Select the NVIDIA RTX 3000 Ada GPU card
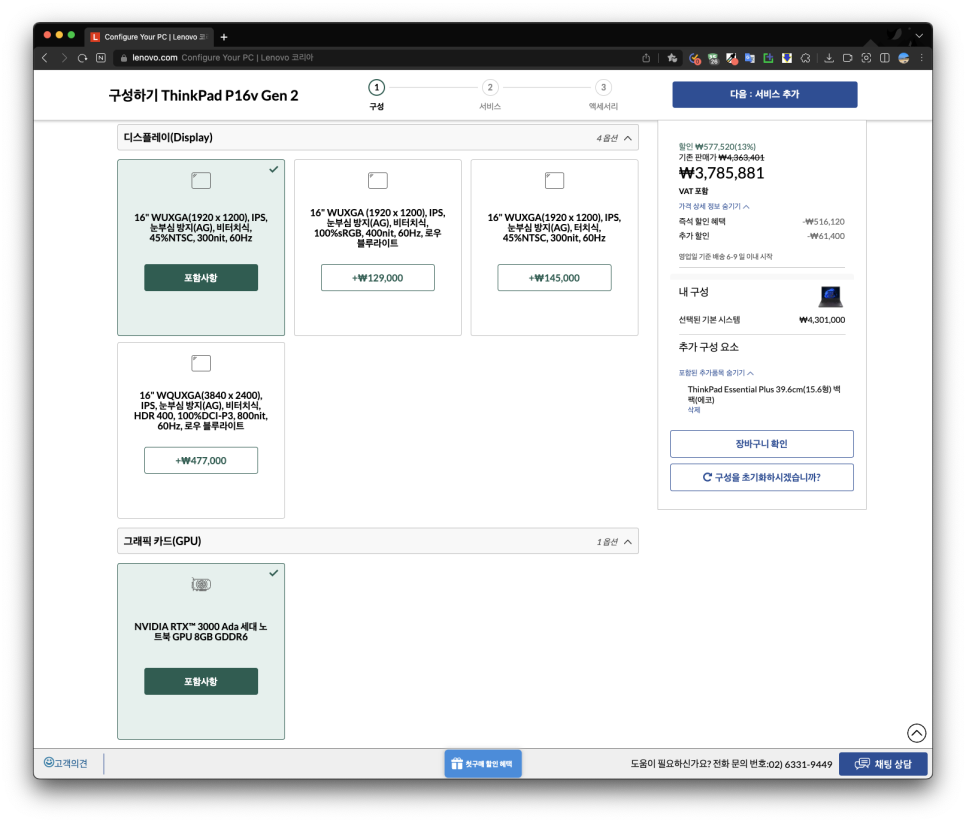This screenshot has height=823, width=966. [x=201, y=652]
